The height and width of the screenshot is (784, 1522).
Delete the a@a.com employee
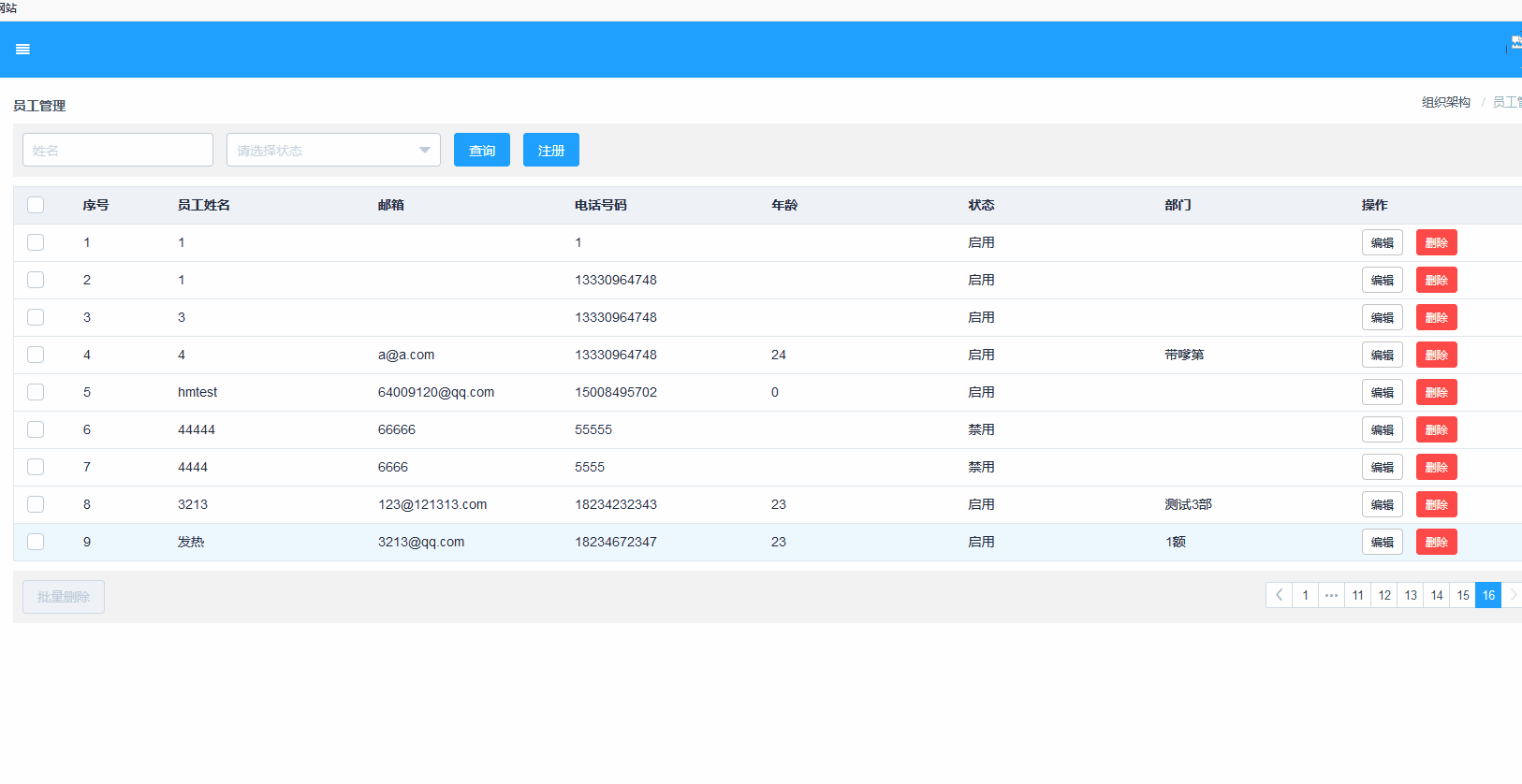[1437, 355]
